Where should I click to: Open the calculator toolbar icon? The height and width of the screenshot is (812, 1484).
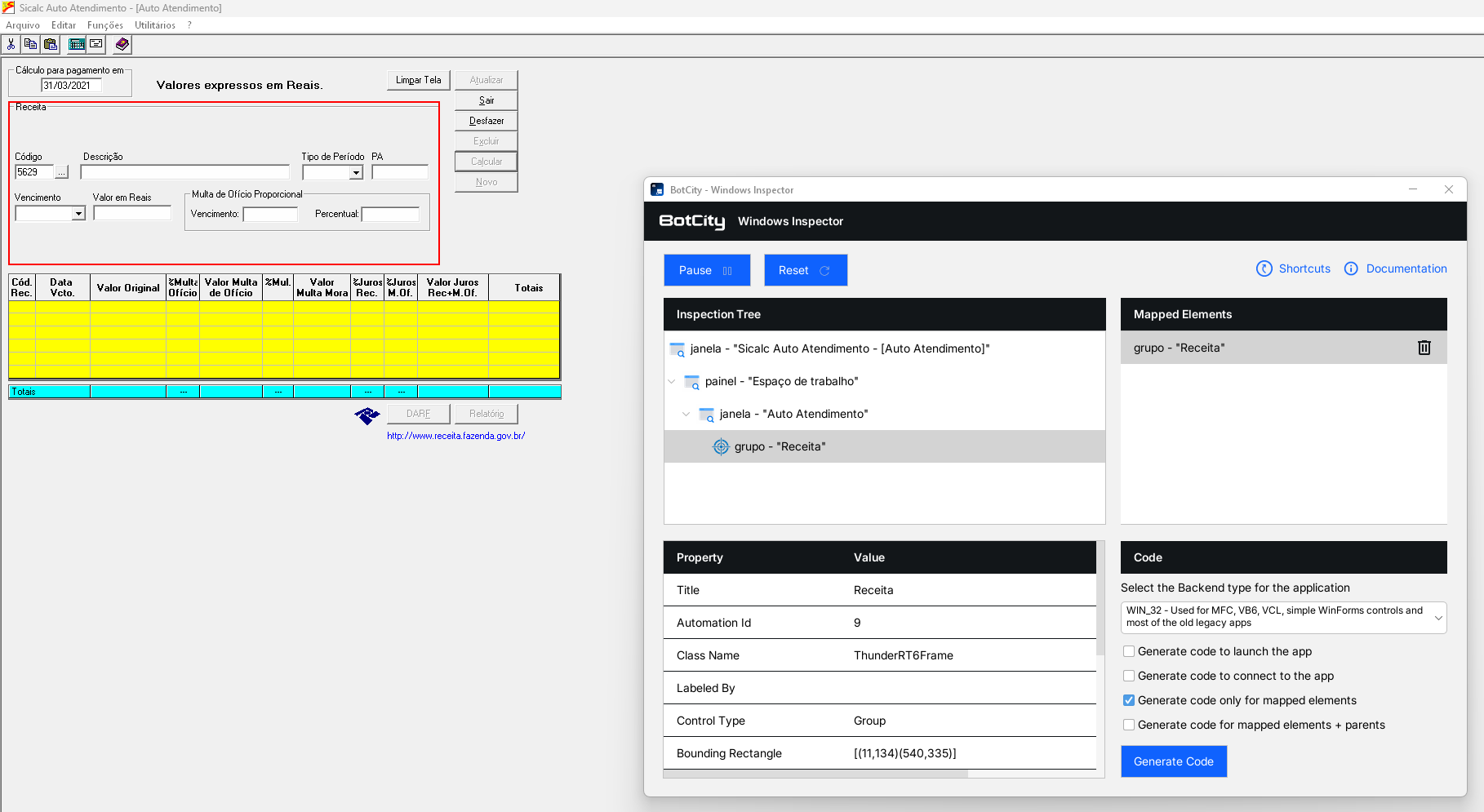(x=77, y=44)
